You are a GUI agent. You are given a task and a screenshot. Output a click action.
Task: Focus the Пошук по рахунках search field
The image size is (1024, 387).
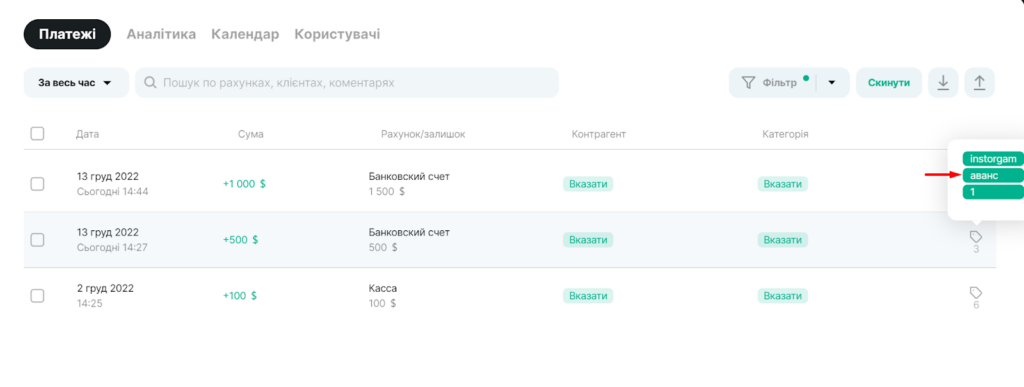pyautogui.click(x=347, y=83)
